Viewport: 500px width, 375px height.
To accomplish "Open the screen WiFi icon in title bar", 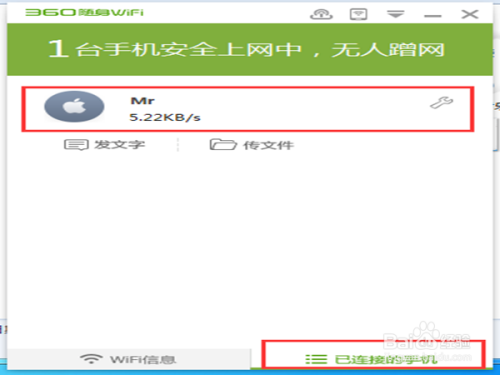I will (358, 14).
